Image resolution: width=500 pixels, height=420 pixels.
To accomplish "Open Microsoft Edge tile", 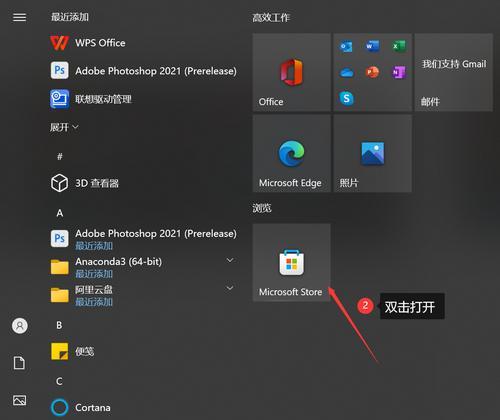I will (x=291, y=153).
